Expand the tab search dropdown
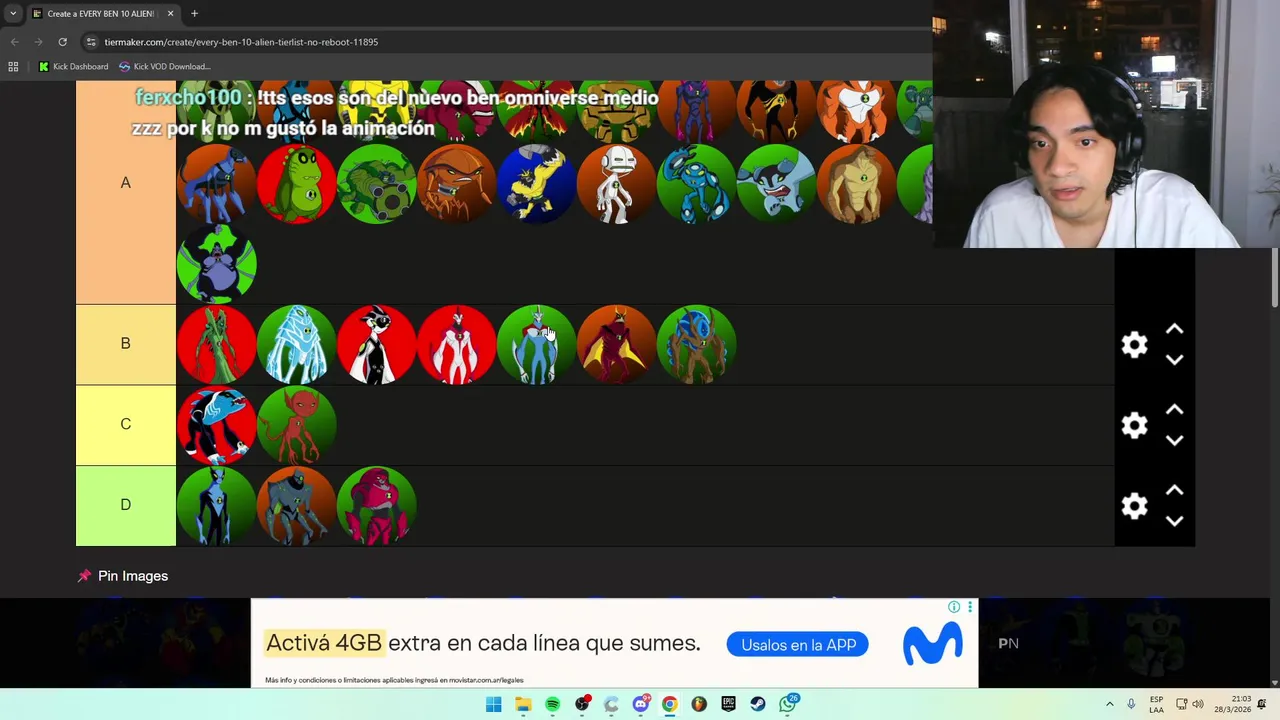The image size is (1280, 720). (13, 14)
